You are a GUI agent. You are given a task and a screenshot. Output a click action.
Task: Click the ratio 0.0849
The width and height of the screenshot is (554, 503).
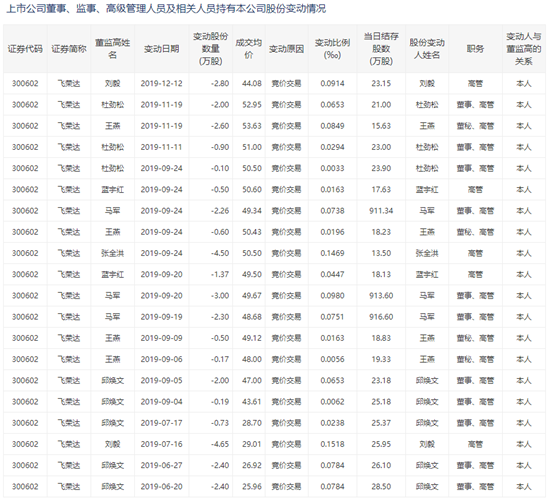[x=332, y=126]
